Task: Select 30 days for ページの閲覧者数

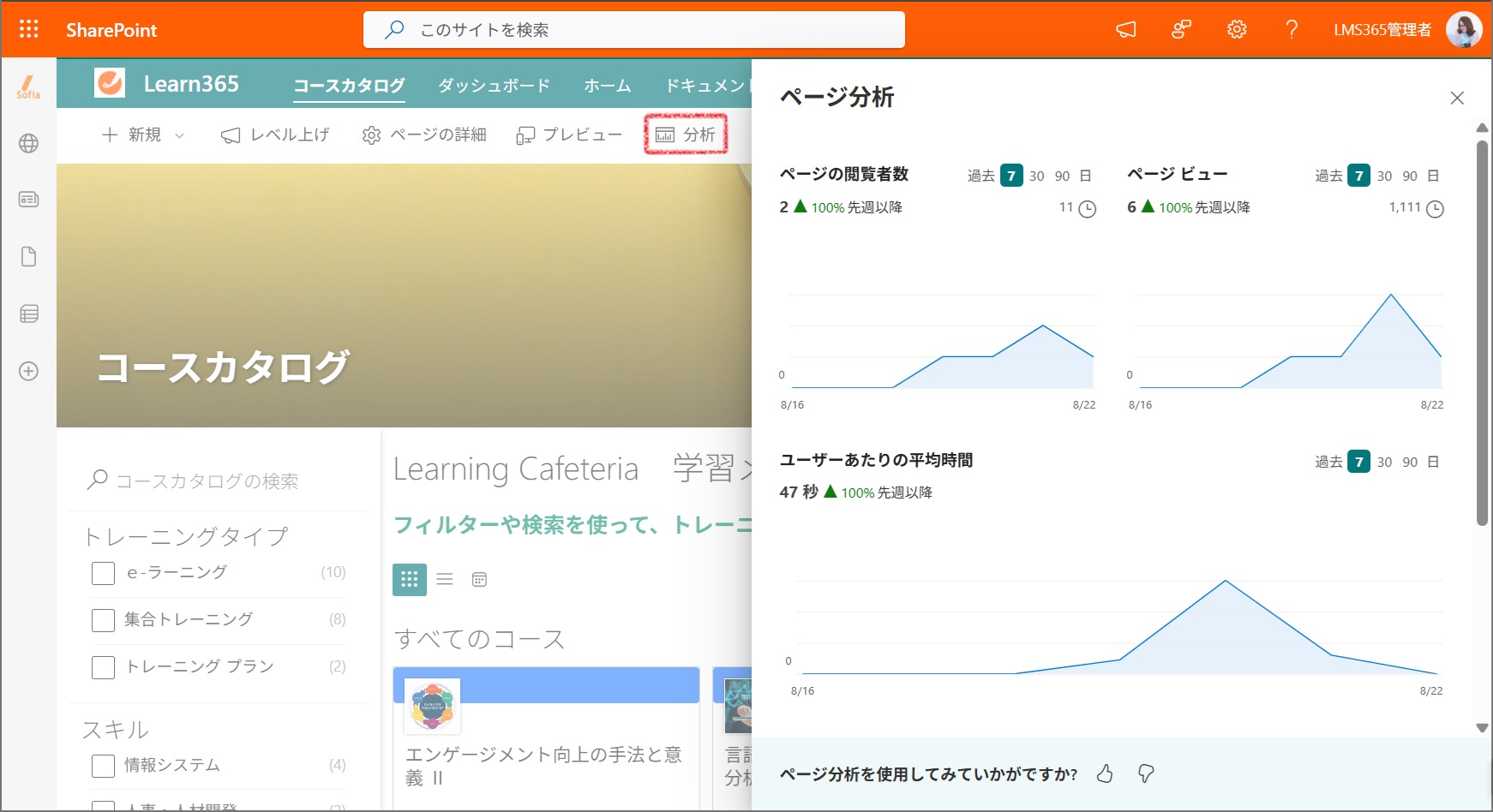Action: point(1037,176)
